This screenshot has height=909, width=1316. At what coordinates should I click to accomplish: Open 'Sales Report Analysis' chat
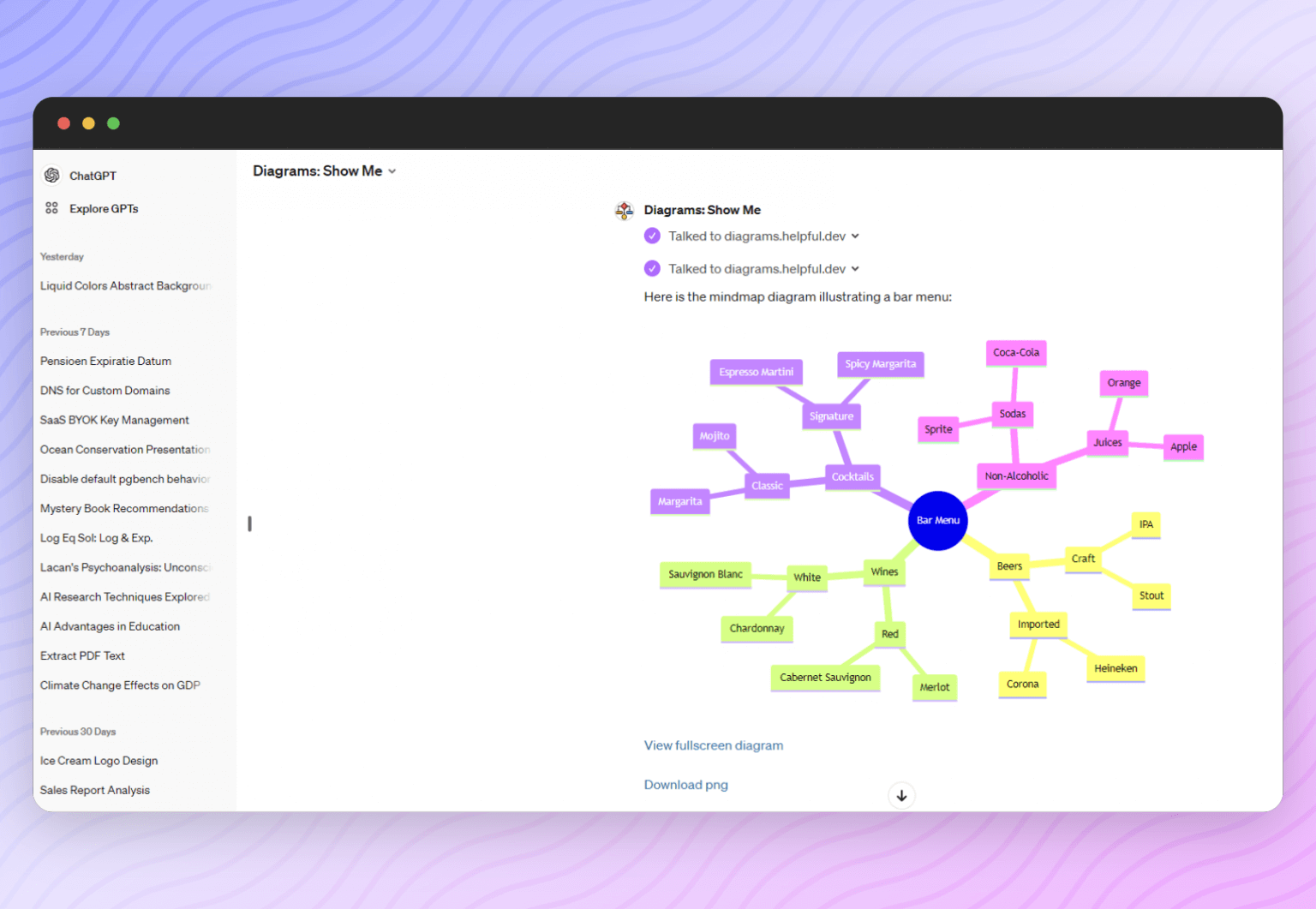coord(94,790)
